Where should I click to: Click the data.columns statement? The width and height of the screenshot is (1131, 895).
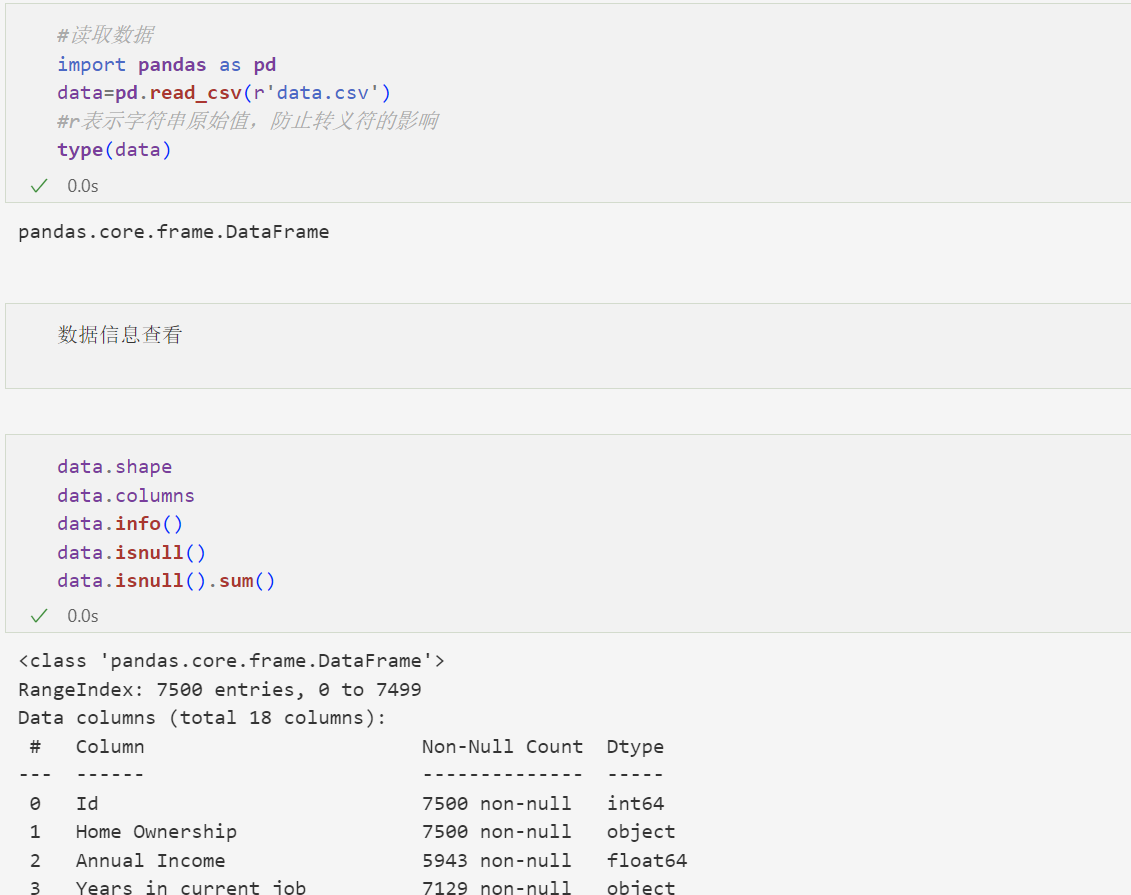tap(126, 495)
